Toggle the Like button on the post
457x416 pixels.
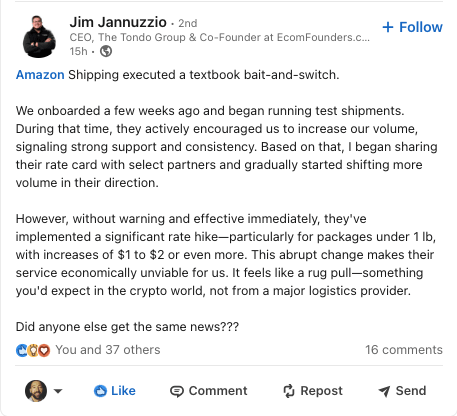(x=115, y=391)
